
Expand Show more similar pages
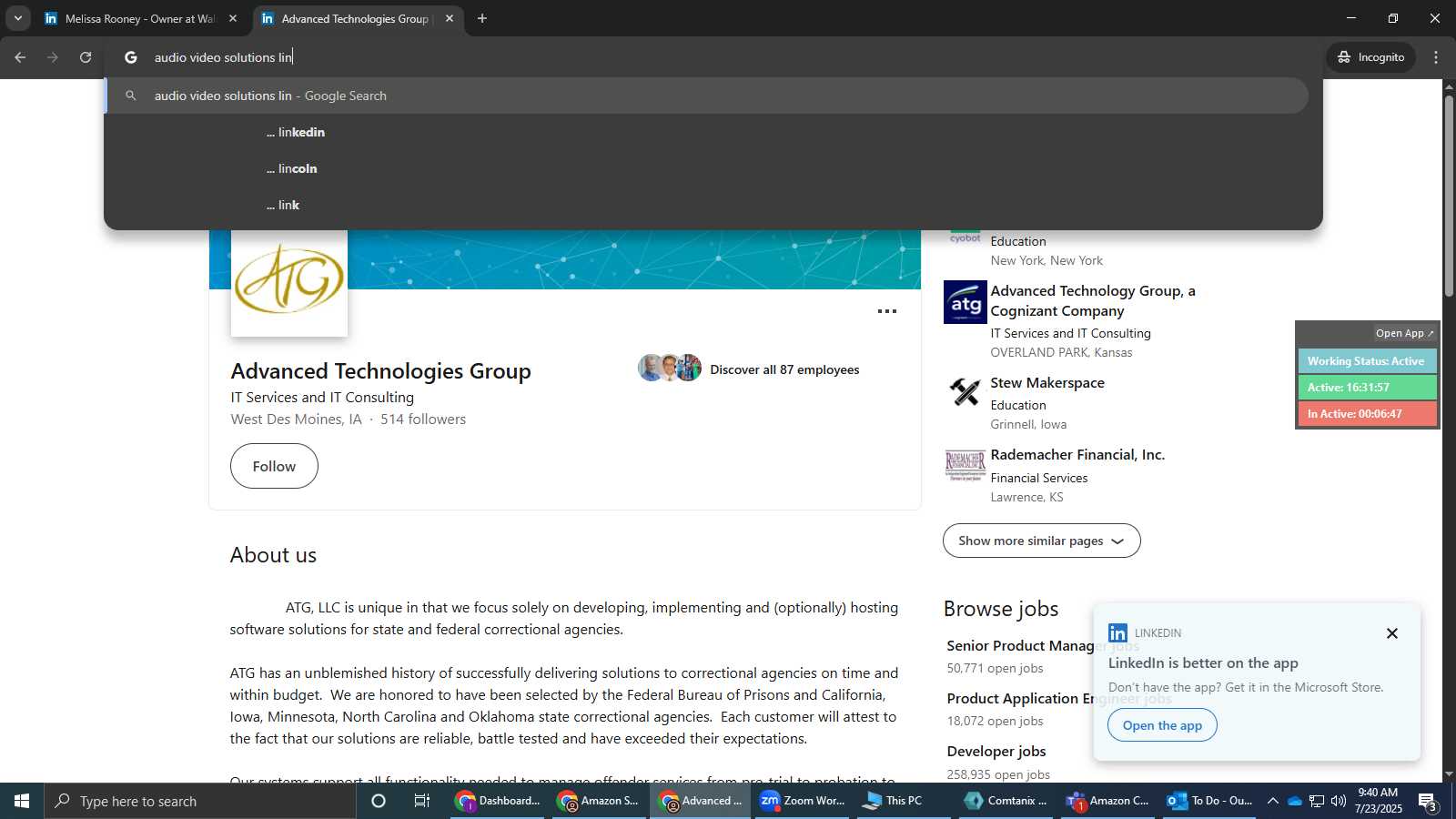[x=1042, y=541]
